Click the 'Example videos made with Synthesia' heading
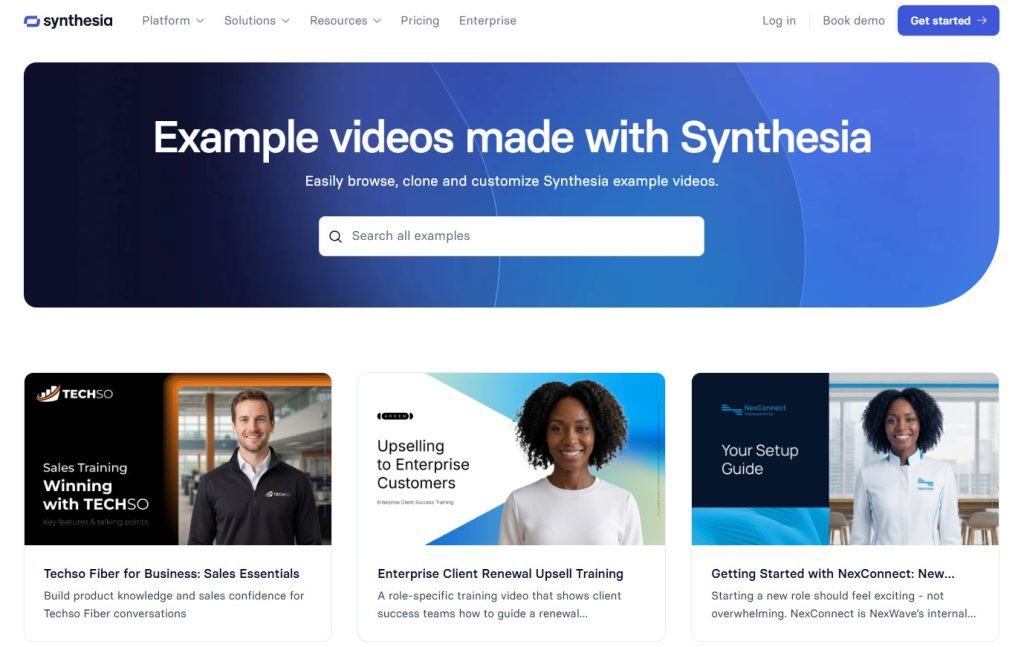Image resolution: width=1024 pixels, height=647 pixels. [512, 138]
